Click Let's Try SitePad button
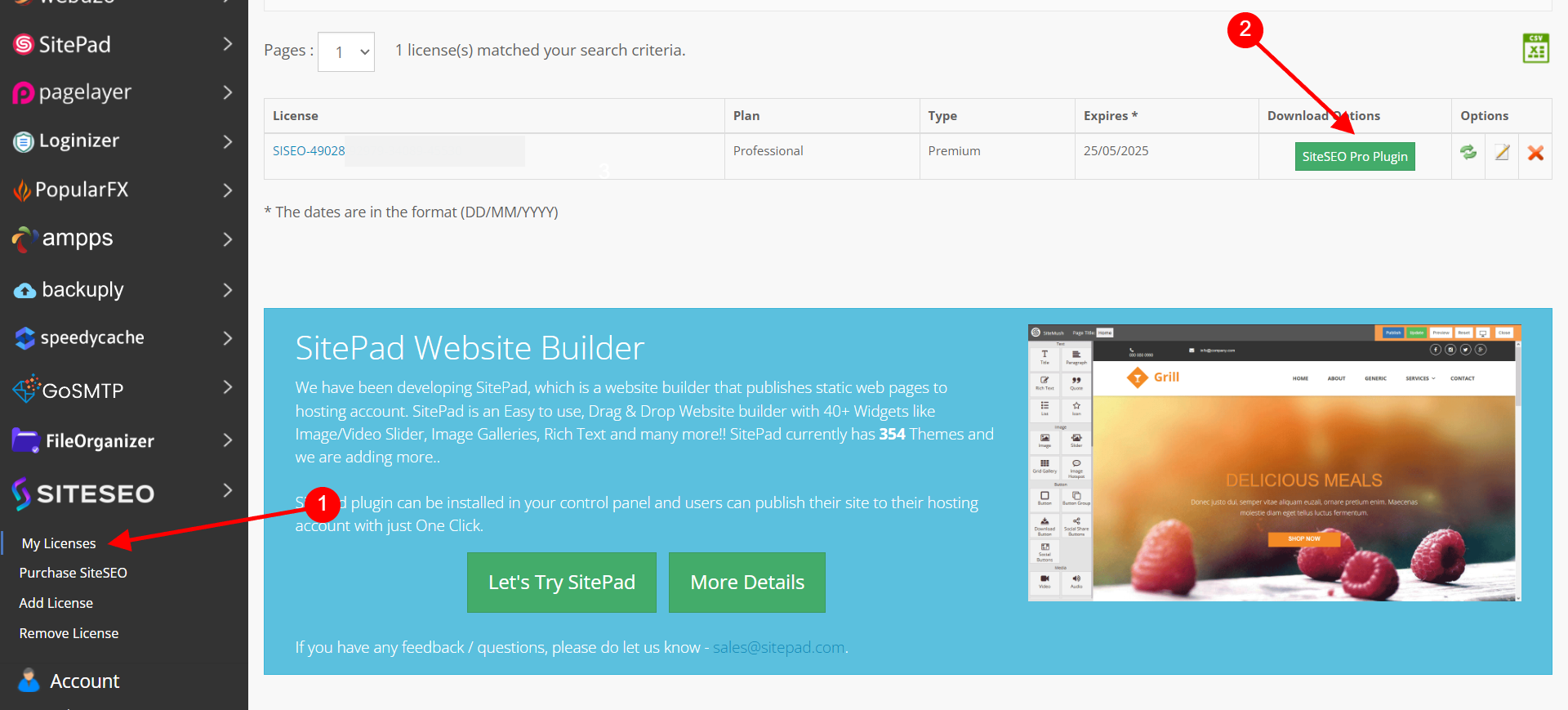The image size is (1568, 710). [562, 583]
